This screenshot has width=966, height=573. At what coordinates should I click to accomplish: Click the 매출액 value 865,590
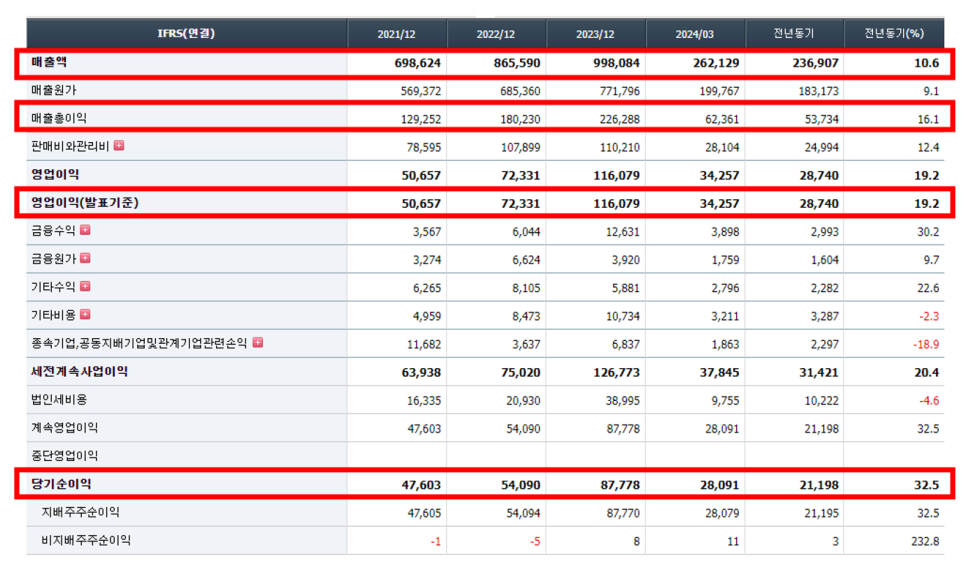coord(517,63)
